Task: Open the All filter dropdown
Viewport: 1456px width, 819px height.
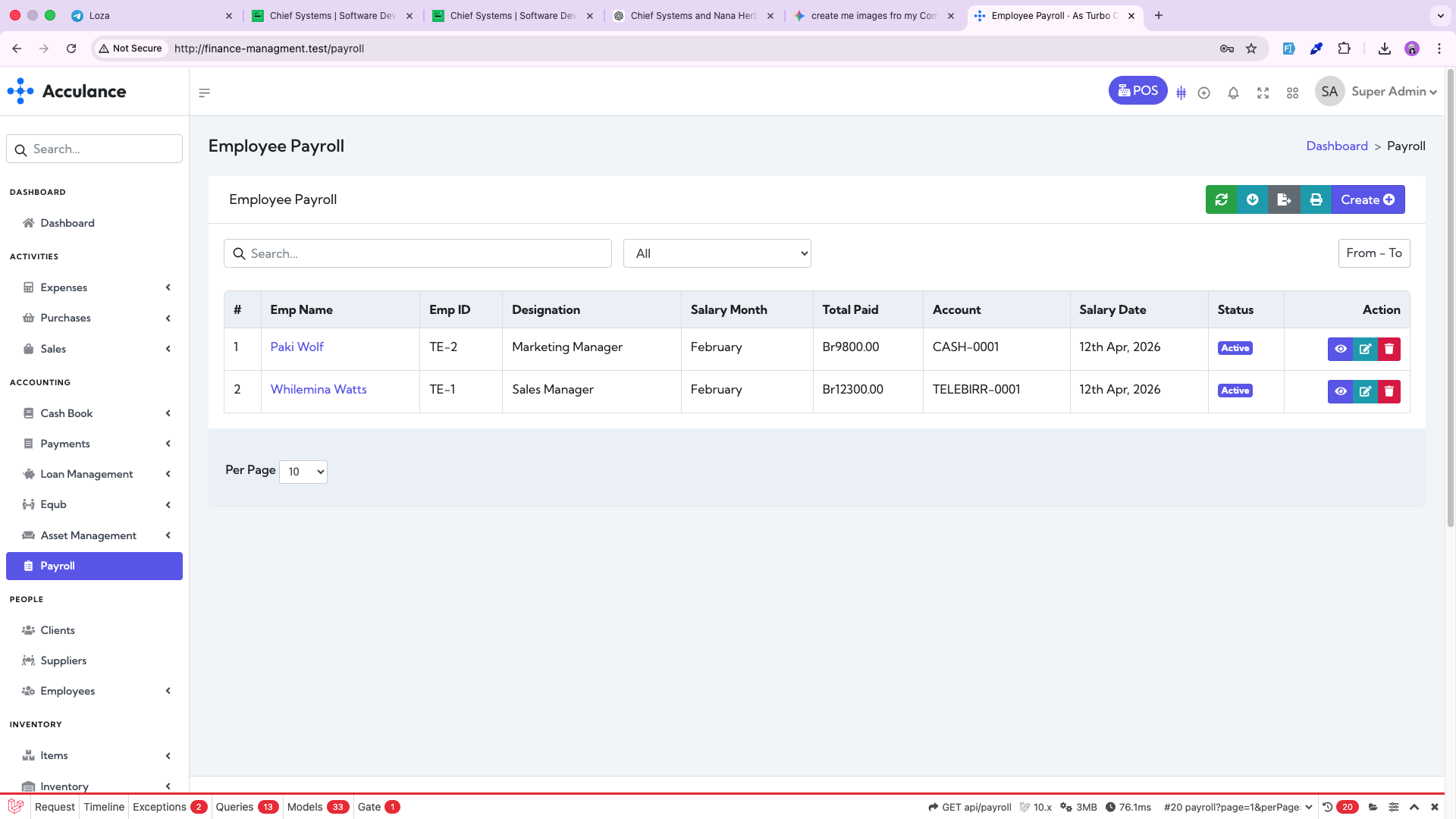Action: [x=717, y=253]
